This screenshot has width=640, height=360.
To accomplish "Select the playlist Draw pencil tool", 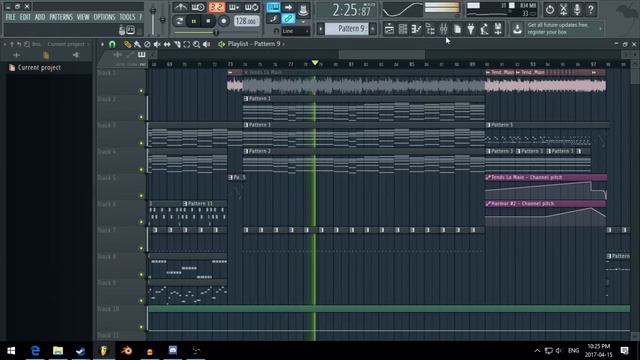I will [x=127, y=44].
